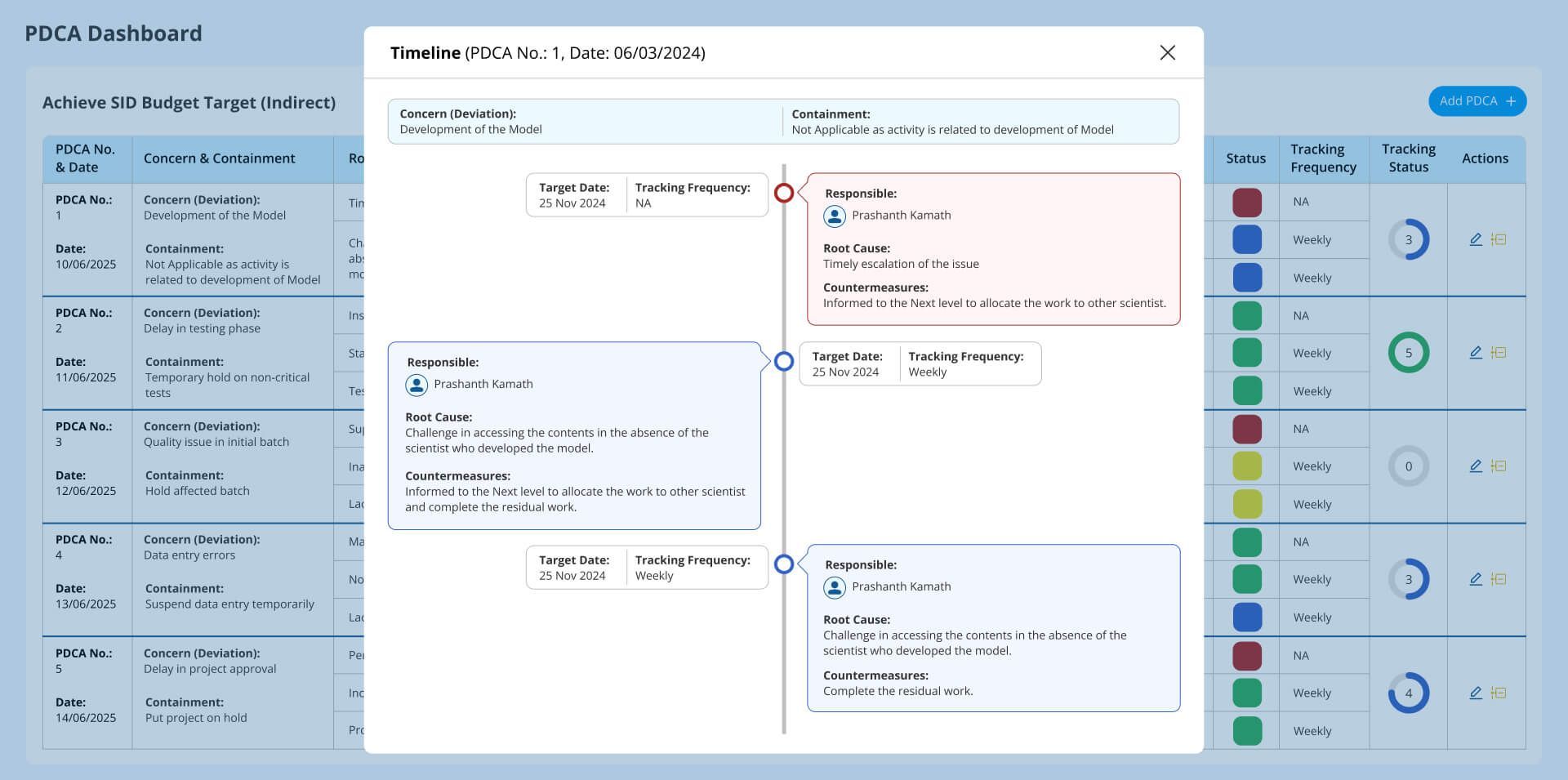
Task: Click the middle blue timeline marker
Action: [783, 361]
